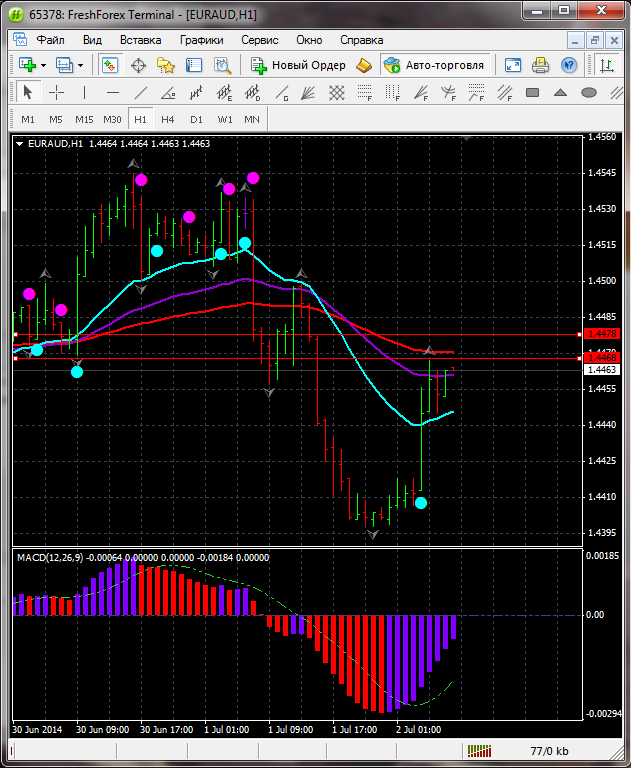The height and width of the screenshot is (768, 632).
Task: Pick the trendline drawing tool
Action: [141, 92]
